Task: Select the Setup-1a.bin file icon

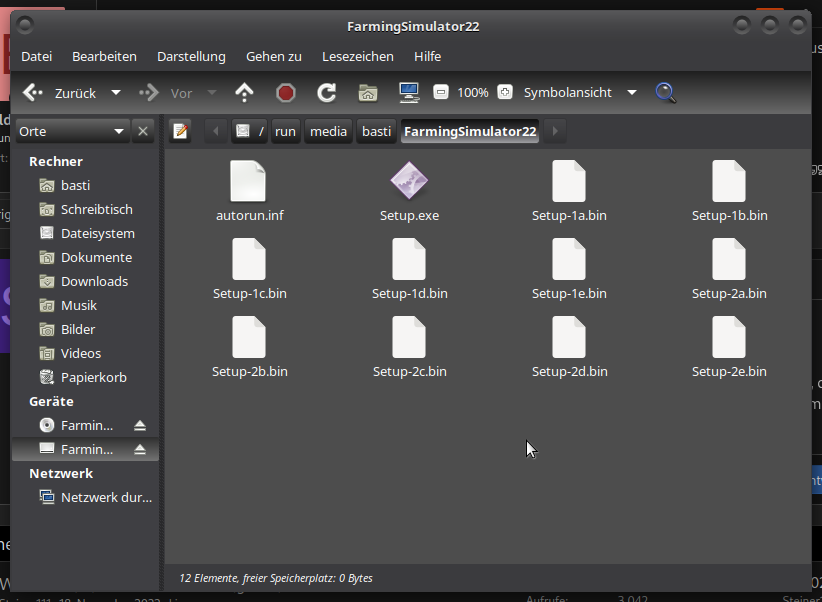Action: tap(569, 181)
